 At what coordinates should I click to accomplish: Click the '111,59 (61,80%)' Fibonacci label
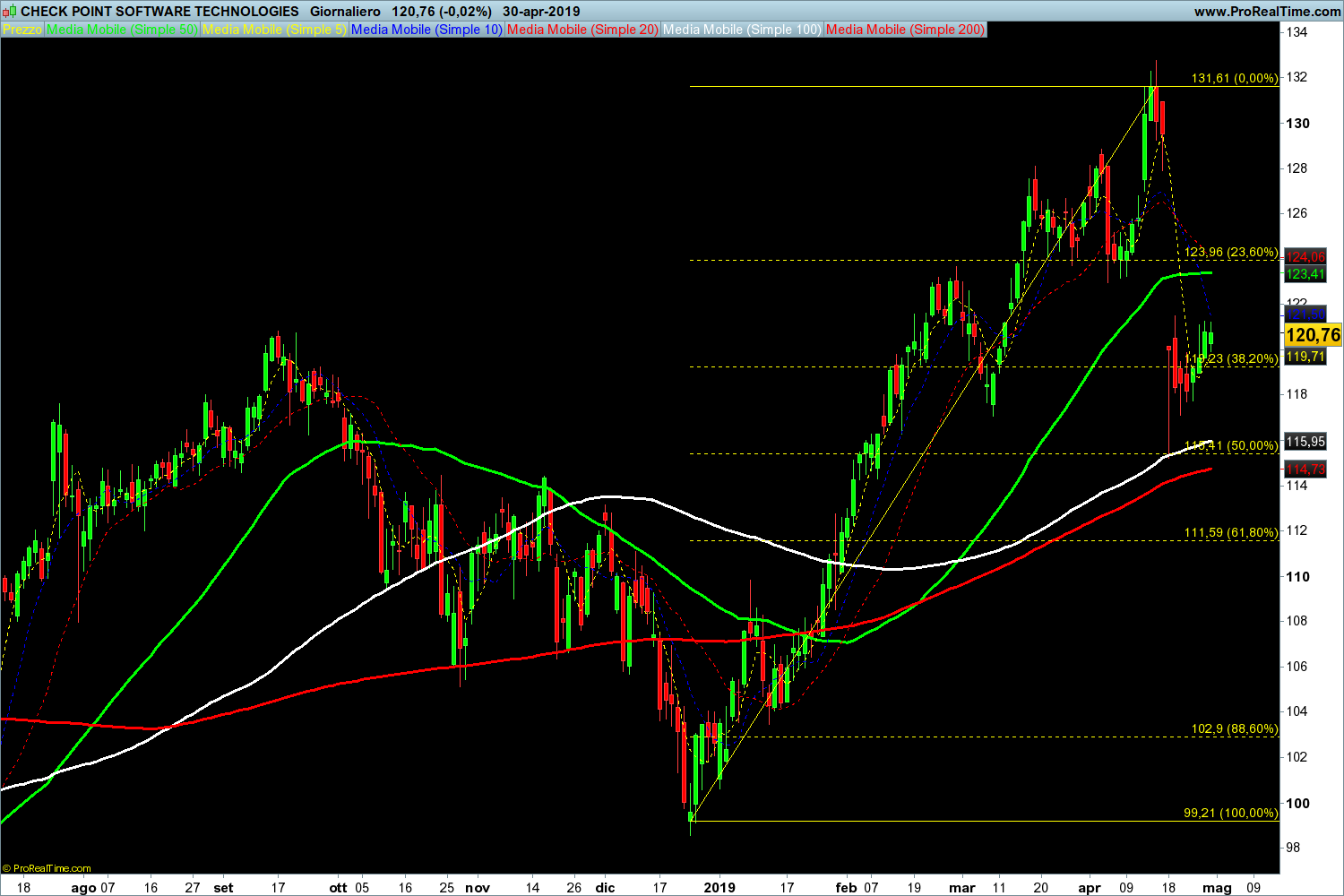[x=1232, y=533]
